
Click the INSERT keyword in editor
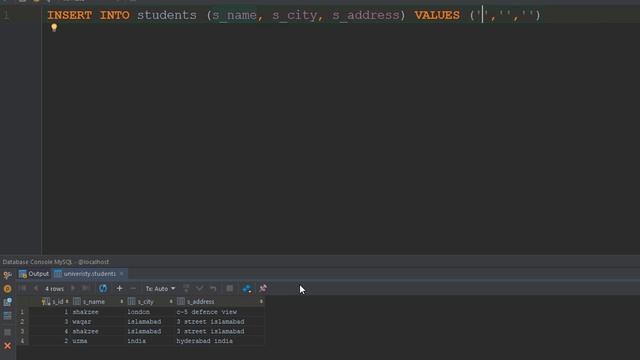[69, 15]
